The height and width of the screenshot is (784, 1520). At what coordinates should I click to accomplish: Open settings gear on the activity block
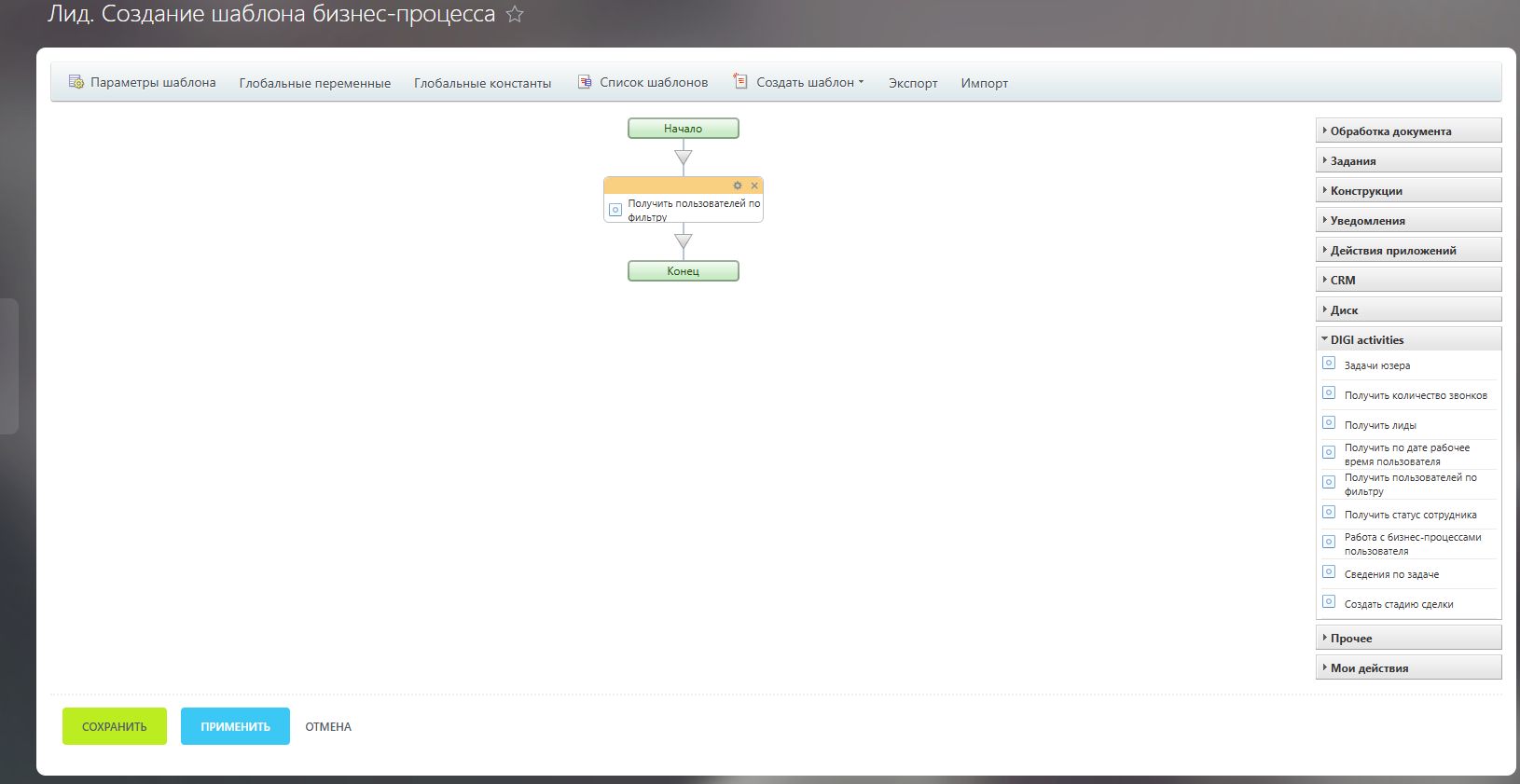(x=738, y=186)
